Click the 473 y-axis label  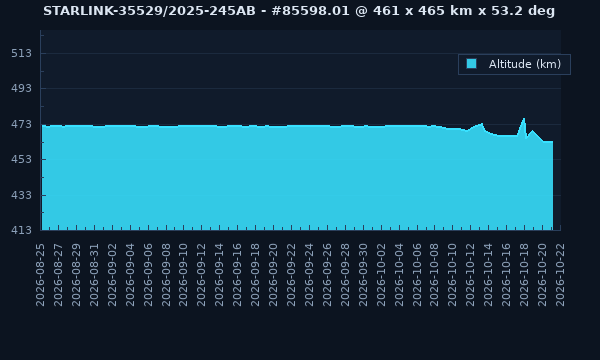(x=21, y=124)
